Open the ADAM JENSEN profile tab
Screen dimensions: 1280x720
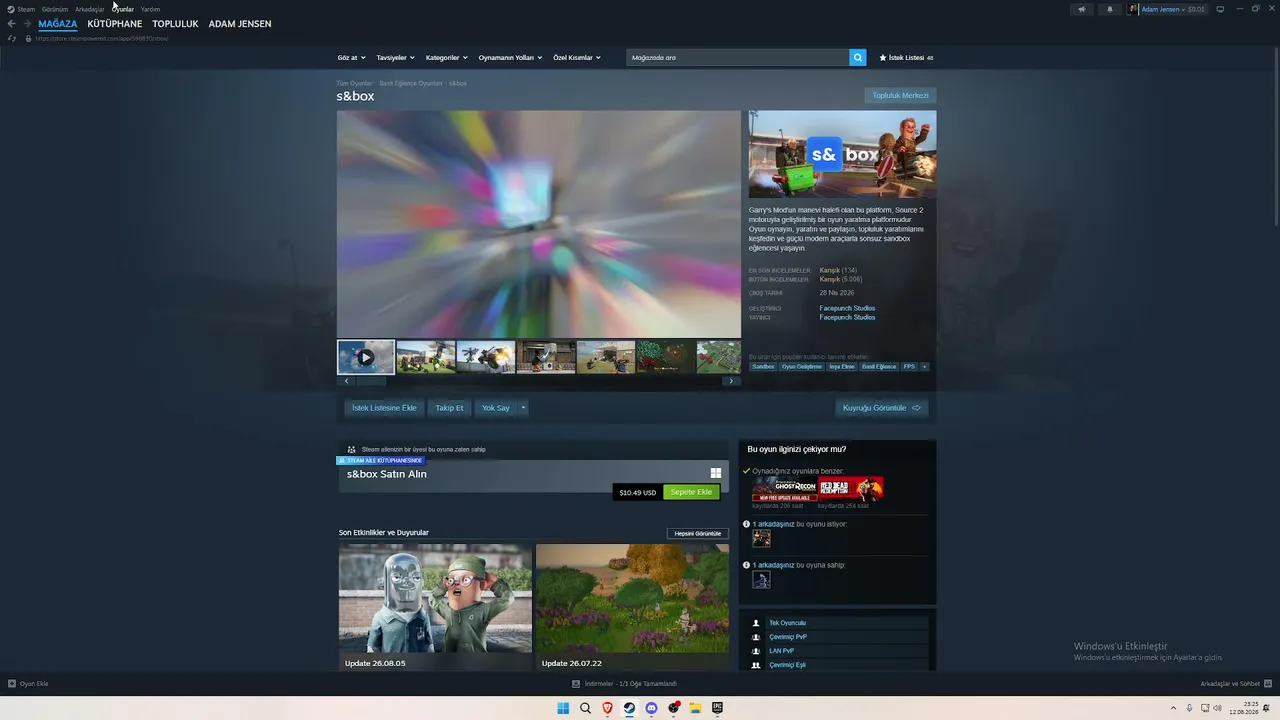point(240,24)
